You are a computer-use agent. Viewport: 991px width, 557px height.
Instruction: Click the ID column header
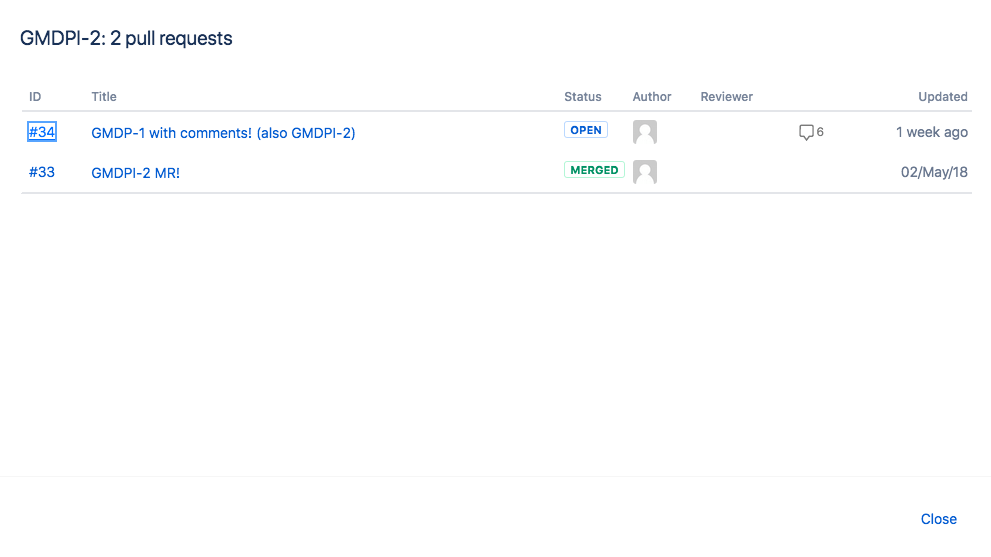tap(35, 97)
